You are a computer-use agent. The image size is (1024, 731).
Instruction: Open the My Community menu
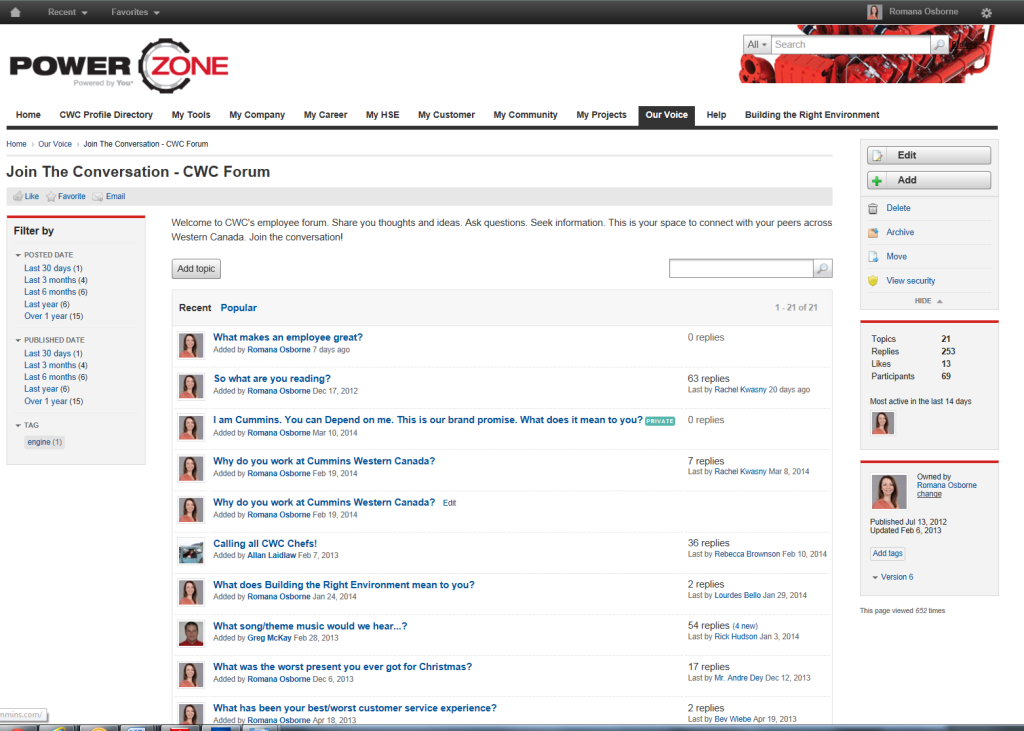pyautogui.click(x=525, y=115)
